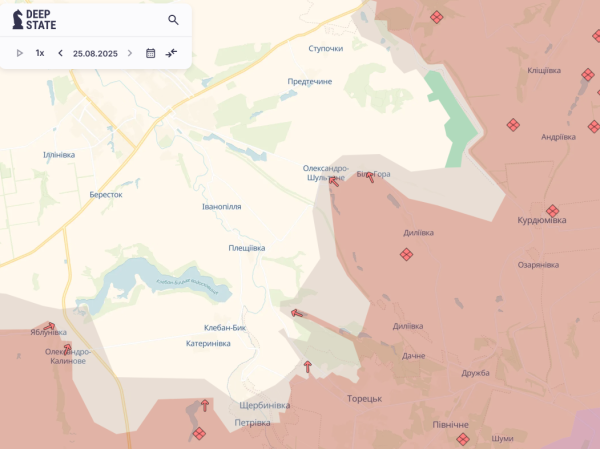Click unit marker left of Північне
This screenshot has width=600, height=449.
click(x=463, y=439)
